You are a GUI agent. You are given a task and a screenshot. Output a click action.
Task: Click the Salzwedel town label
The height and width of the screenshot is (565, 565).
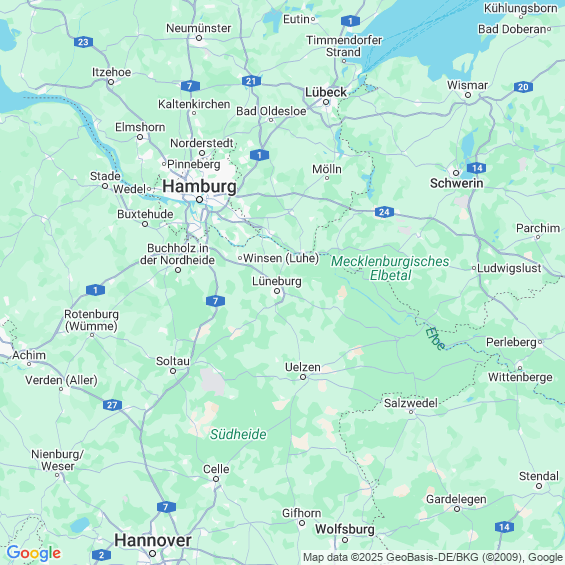pos(411,403)
